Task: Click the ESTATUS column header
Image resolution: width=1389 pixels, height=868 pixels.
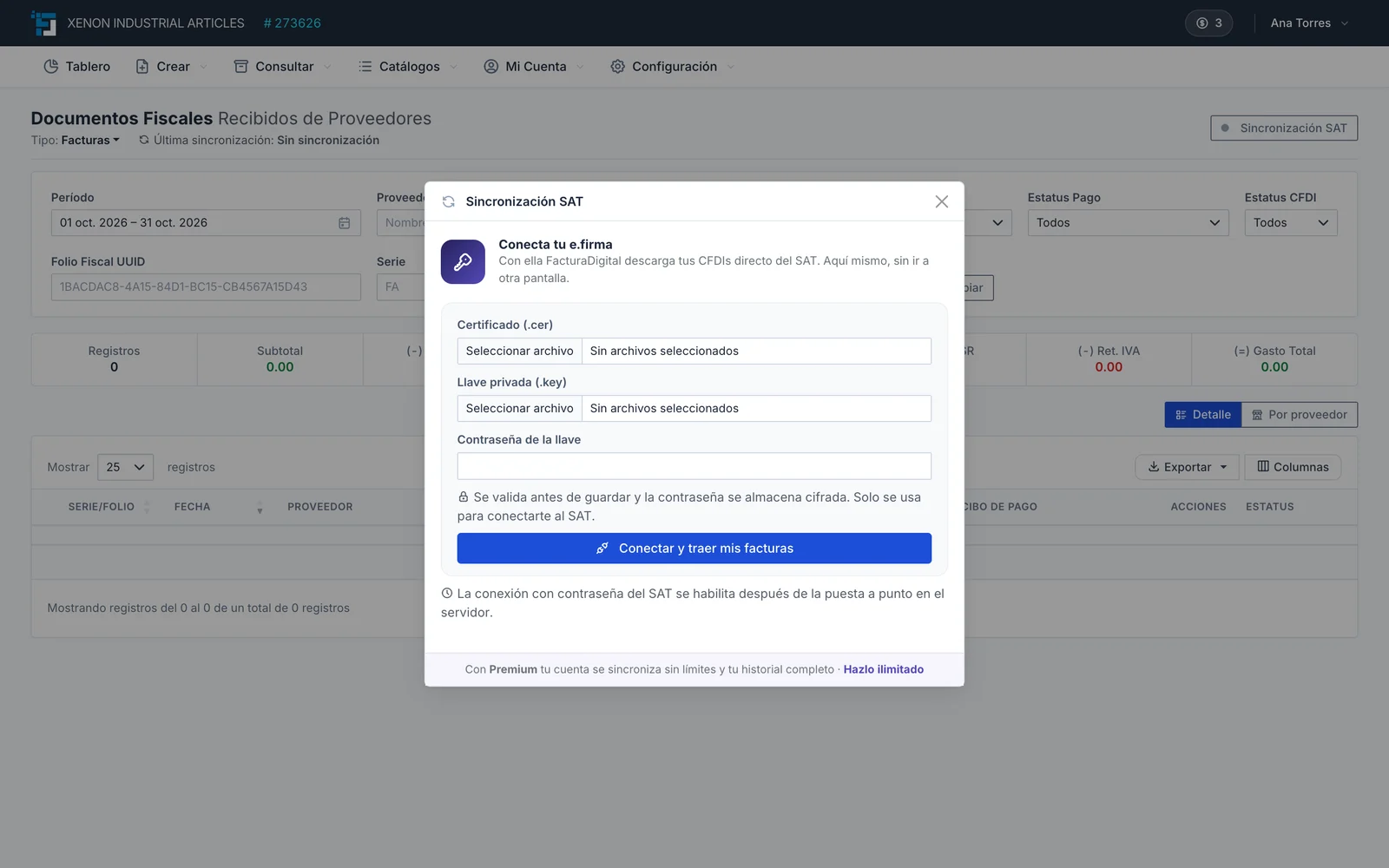Action: pos(1269,507)
